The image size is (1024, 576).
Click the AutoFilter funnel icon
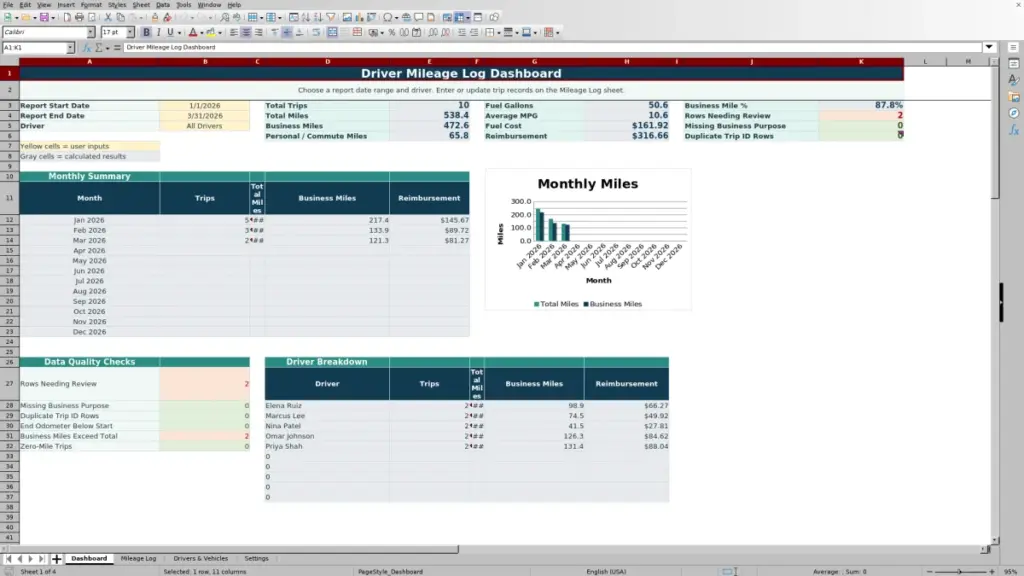pos(330,17)
